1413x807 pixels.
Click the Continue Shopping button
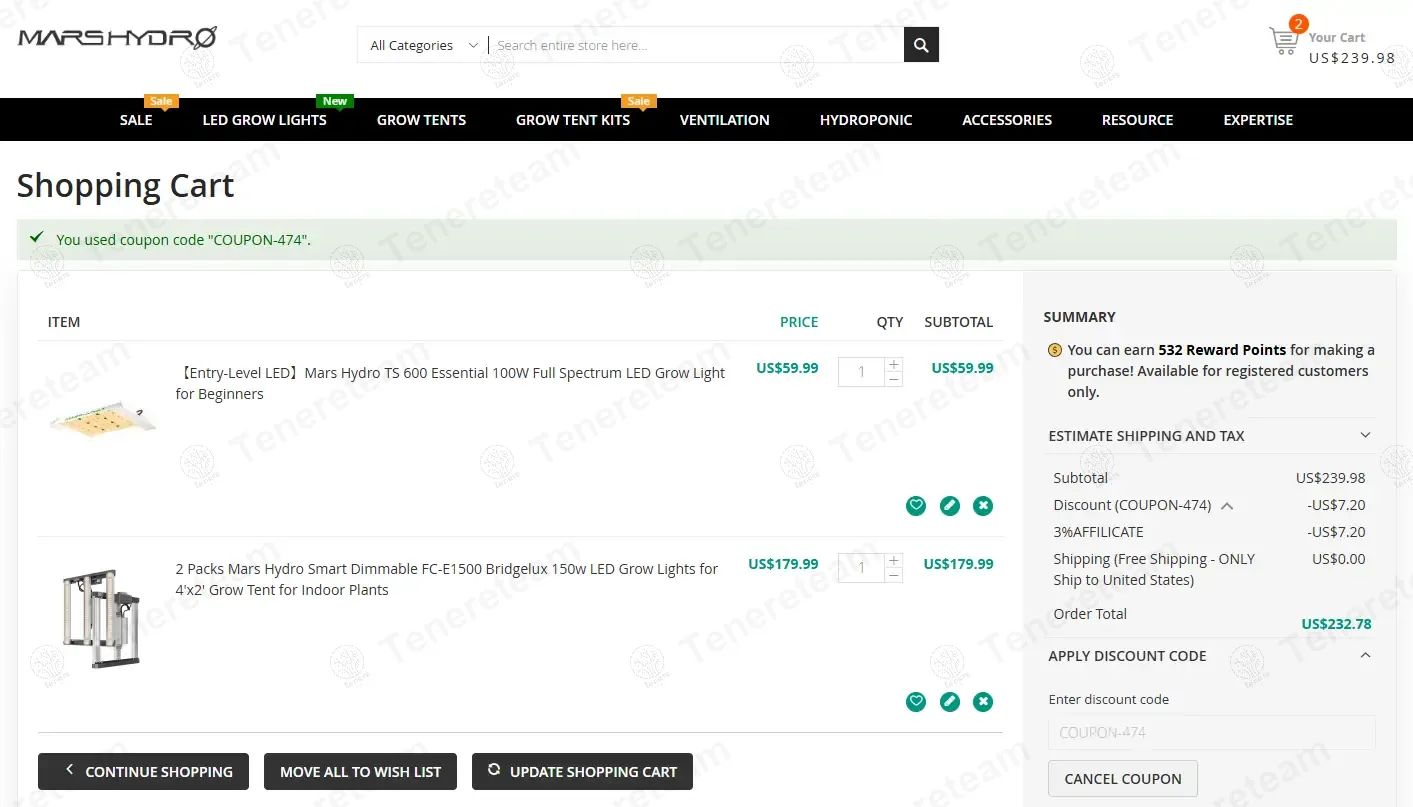[x=143, y=771]
